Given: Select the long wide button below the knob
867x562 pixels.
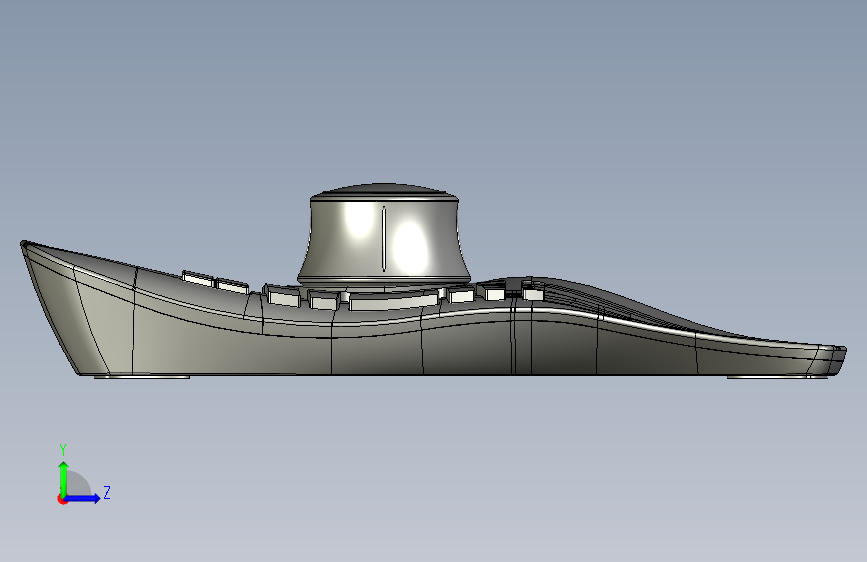Looking at the screenshot, I should [394, 302].
